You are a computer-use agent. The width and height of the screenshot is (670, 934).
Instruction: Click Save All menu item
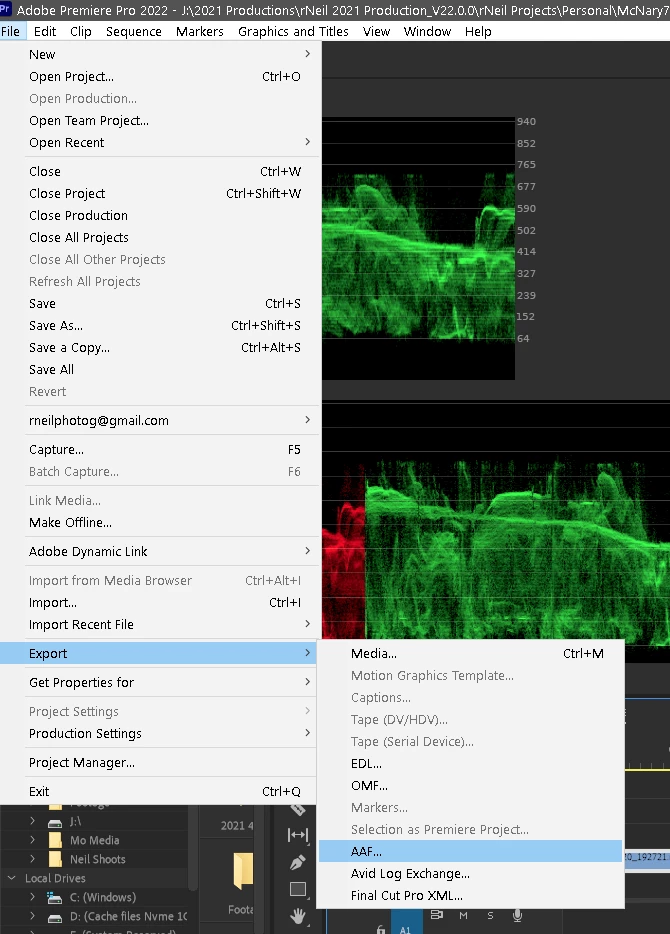tap(161, 369)
